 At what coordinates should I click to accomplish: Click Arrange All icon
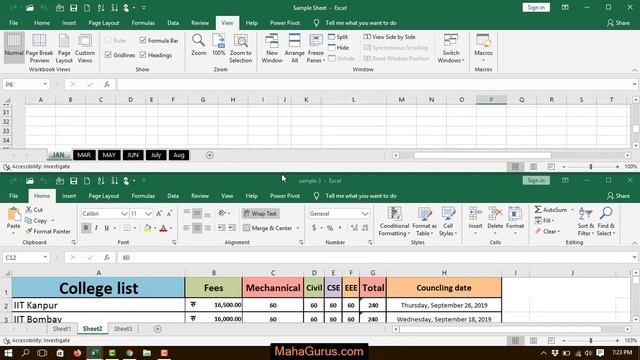[294, 48]
